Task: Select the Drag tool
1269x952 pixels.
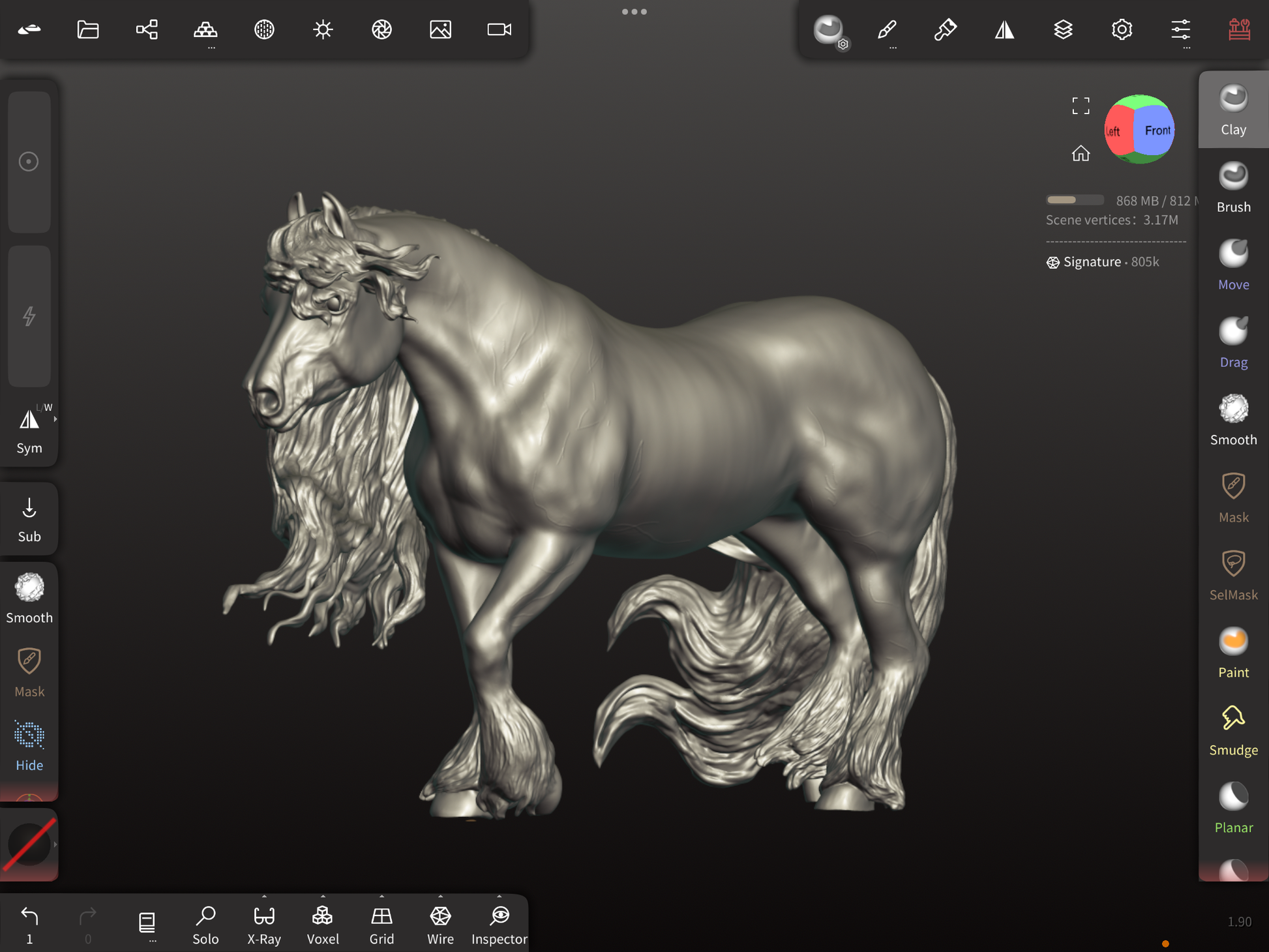Action: tap(1232, 342)
